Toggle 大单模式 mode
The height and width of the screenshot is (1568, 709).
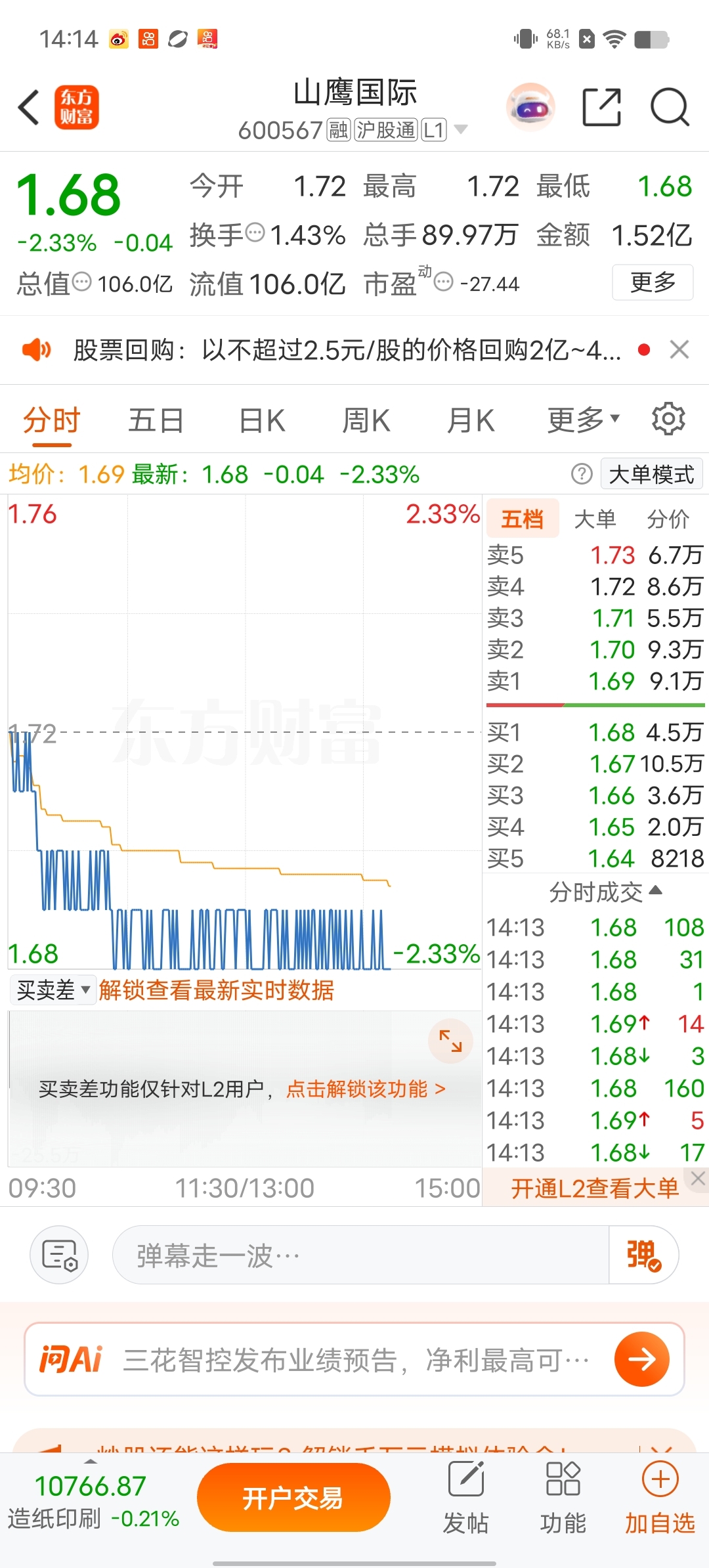point(651,474)
